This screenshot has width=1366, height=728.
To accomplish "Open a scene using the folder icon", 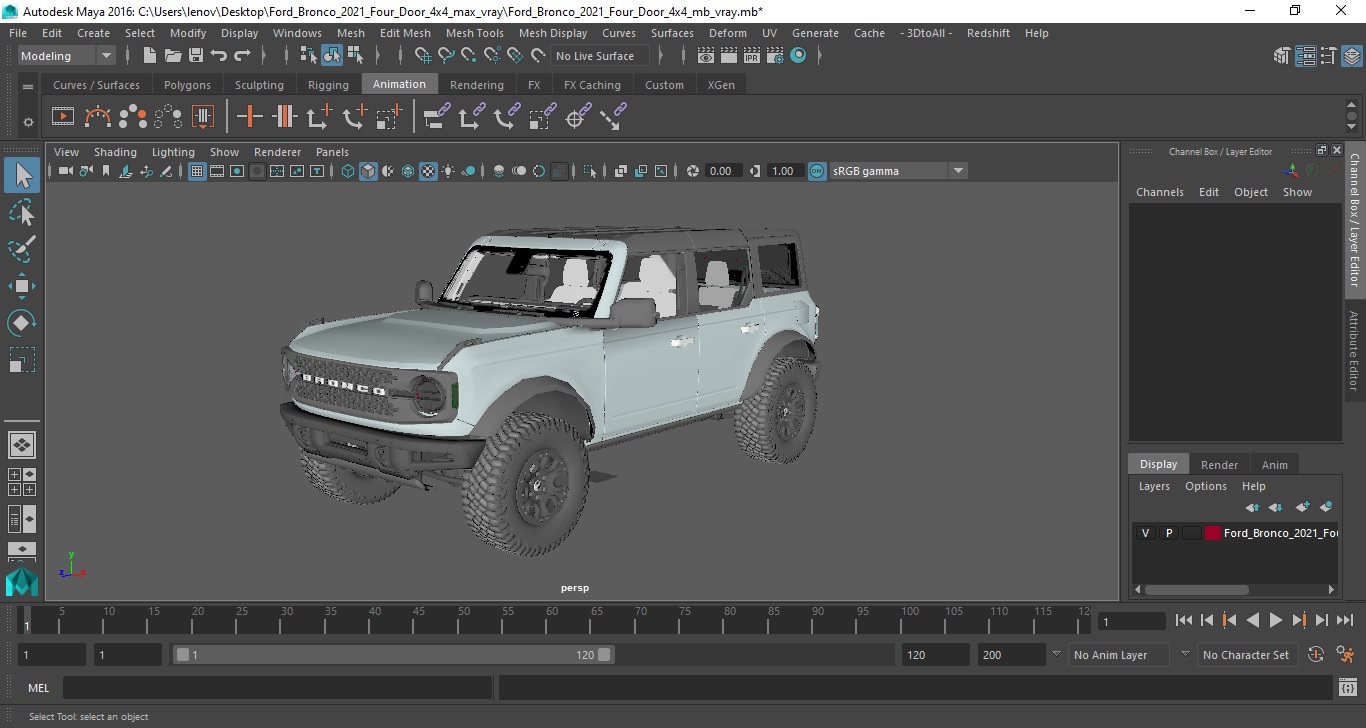I will pos(173,56).
